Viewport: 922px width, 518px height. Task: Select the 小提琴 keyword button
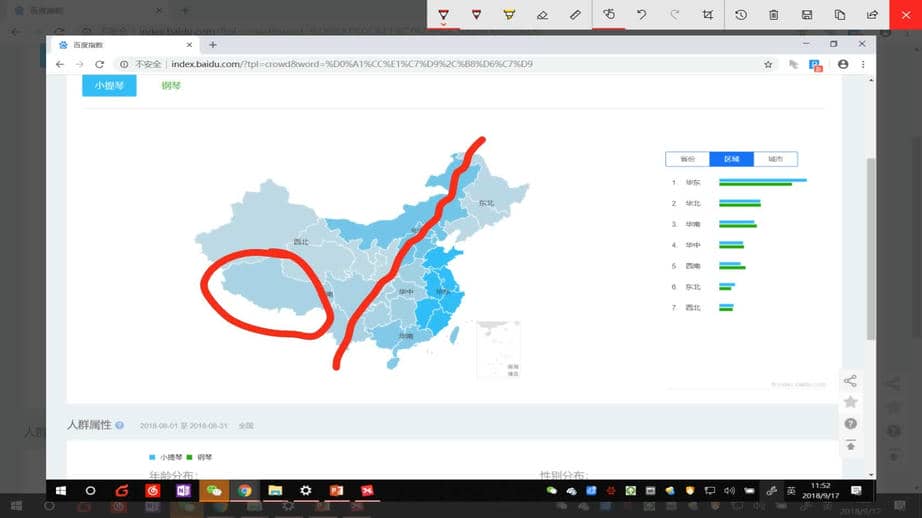[108, 86]
